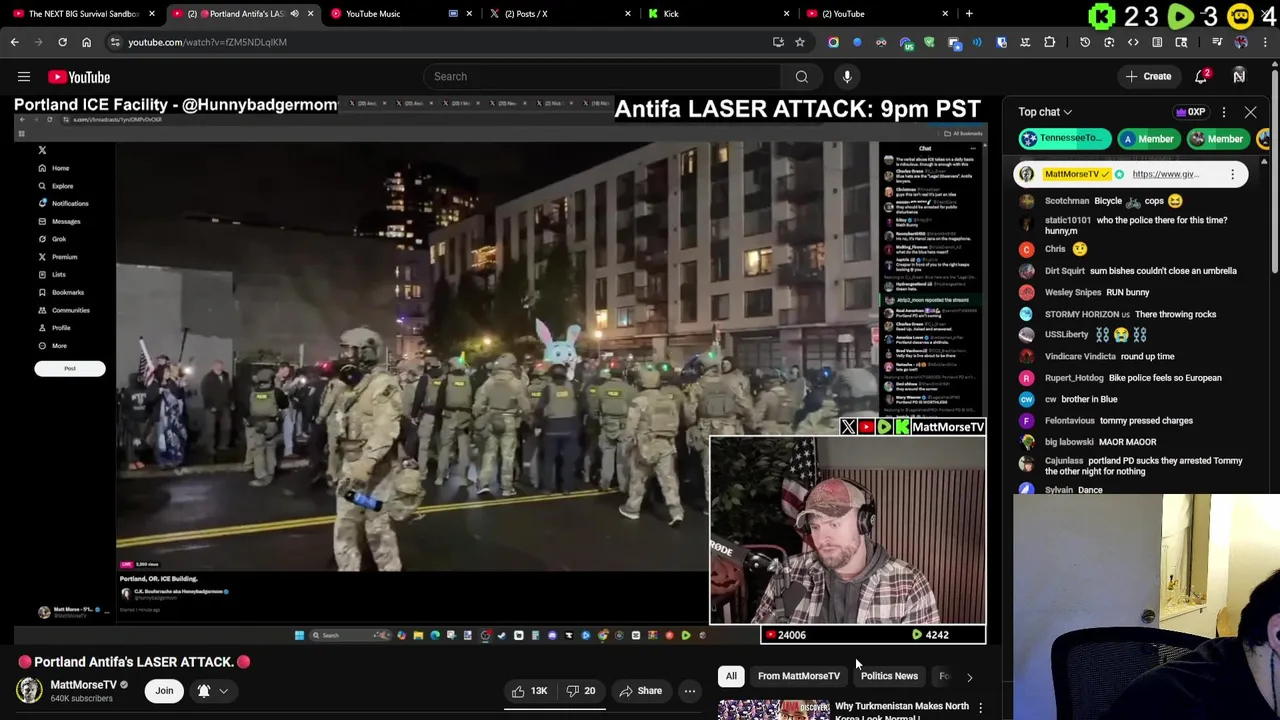Like the video with thumbs up
1280x720 pixels.
point(529,691)
